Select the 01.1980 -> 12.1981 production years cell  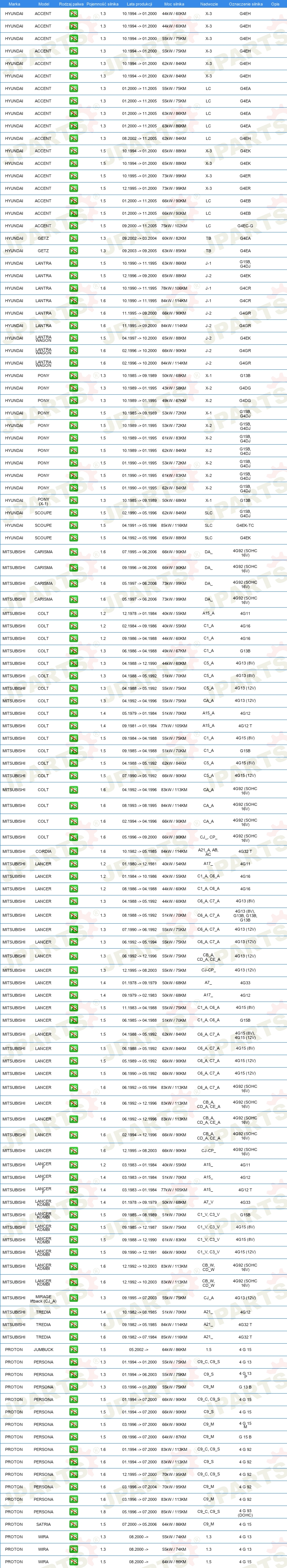139,864
